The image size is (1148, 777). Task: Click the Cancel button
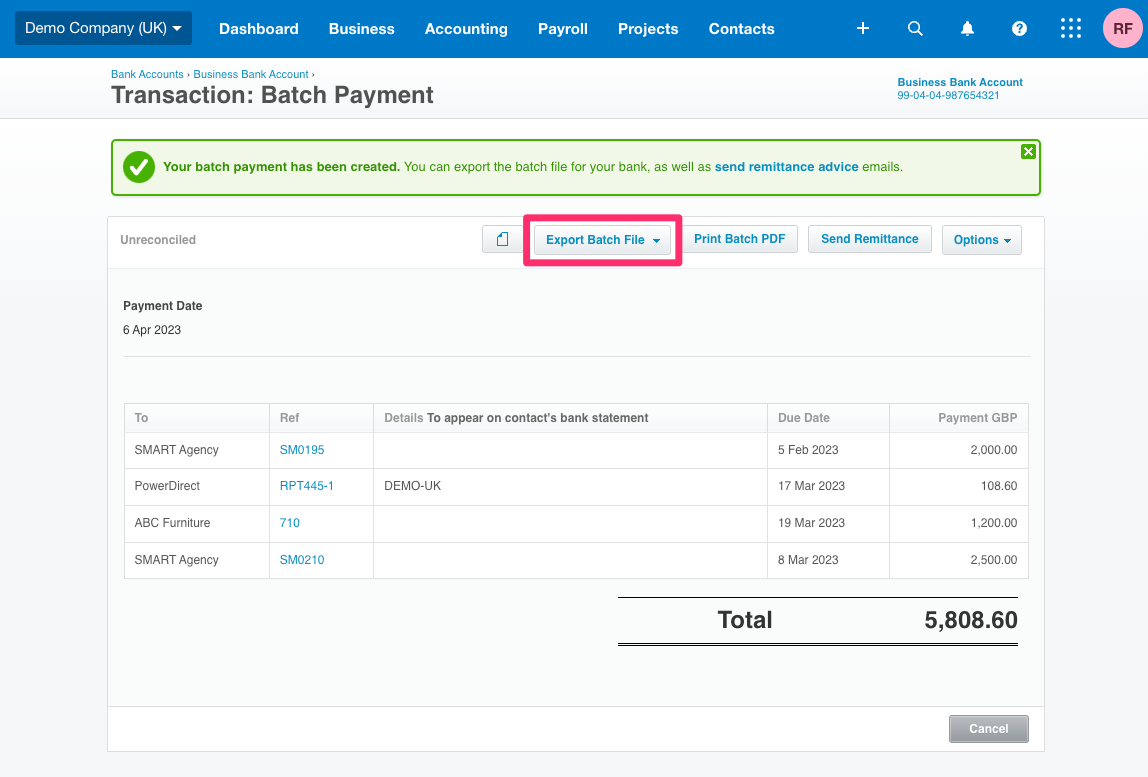click(x=988, y=728)
